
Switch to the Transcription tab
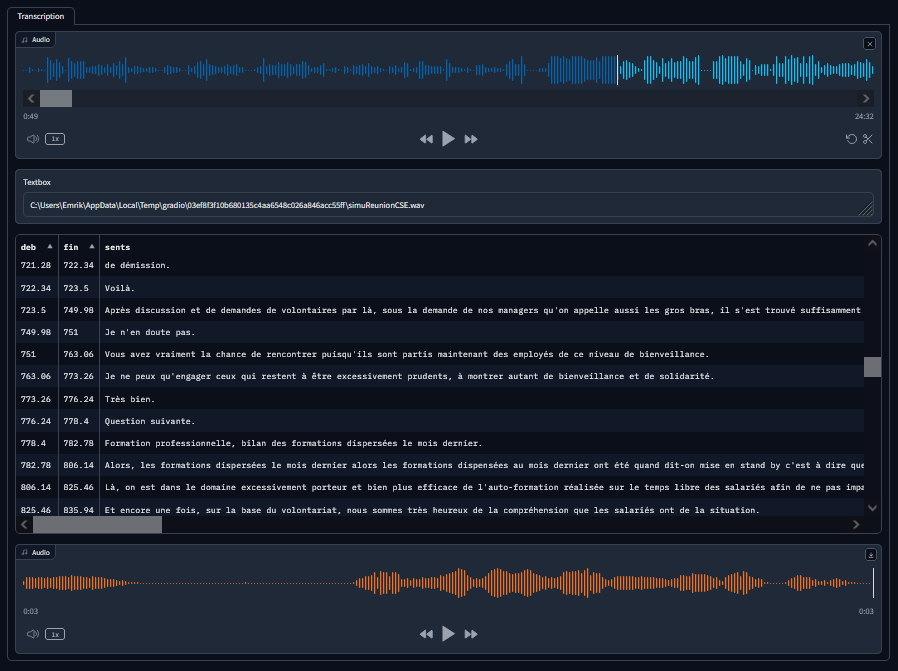(41, 16)
